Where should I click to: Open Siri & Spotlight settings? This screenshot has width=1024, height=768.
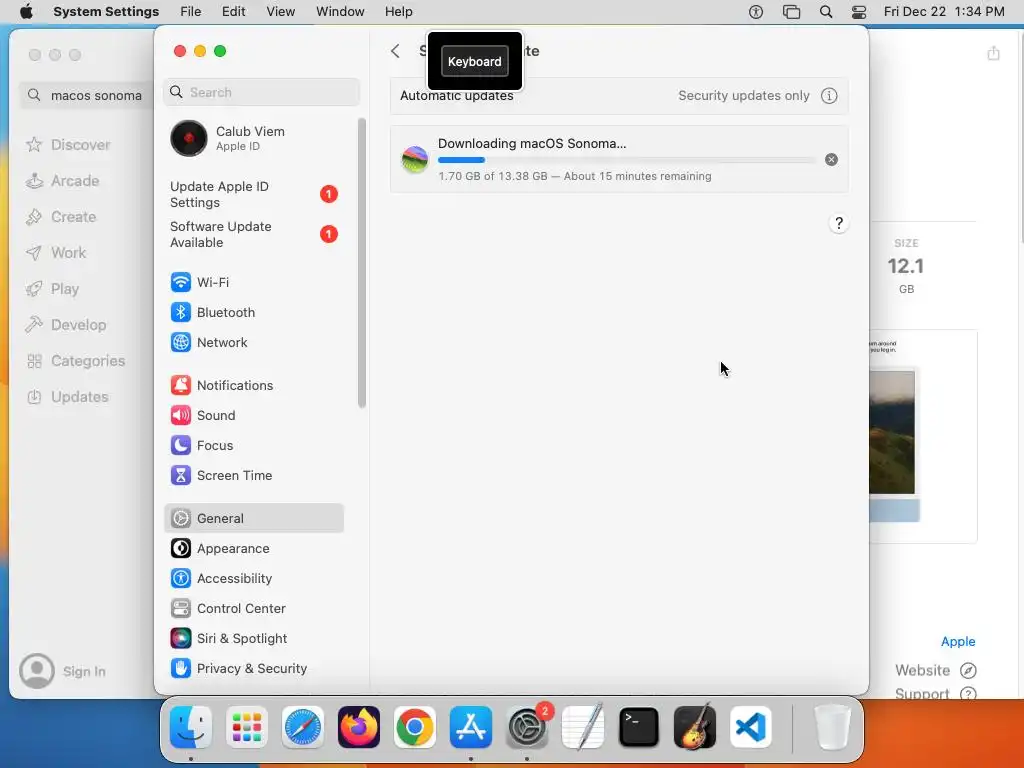[253, 639]
